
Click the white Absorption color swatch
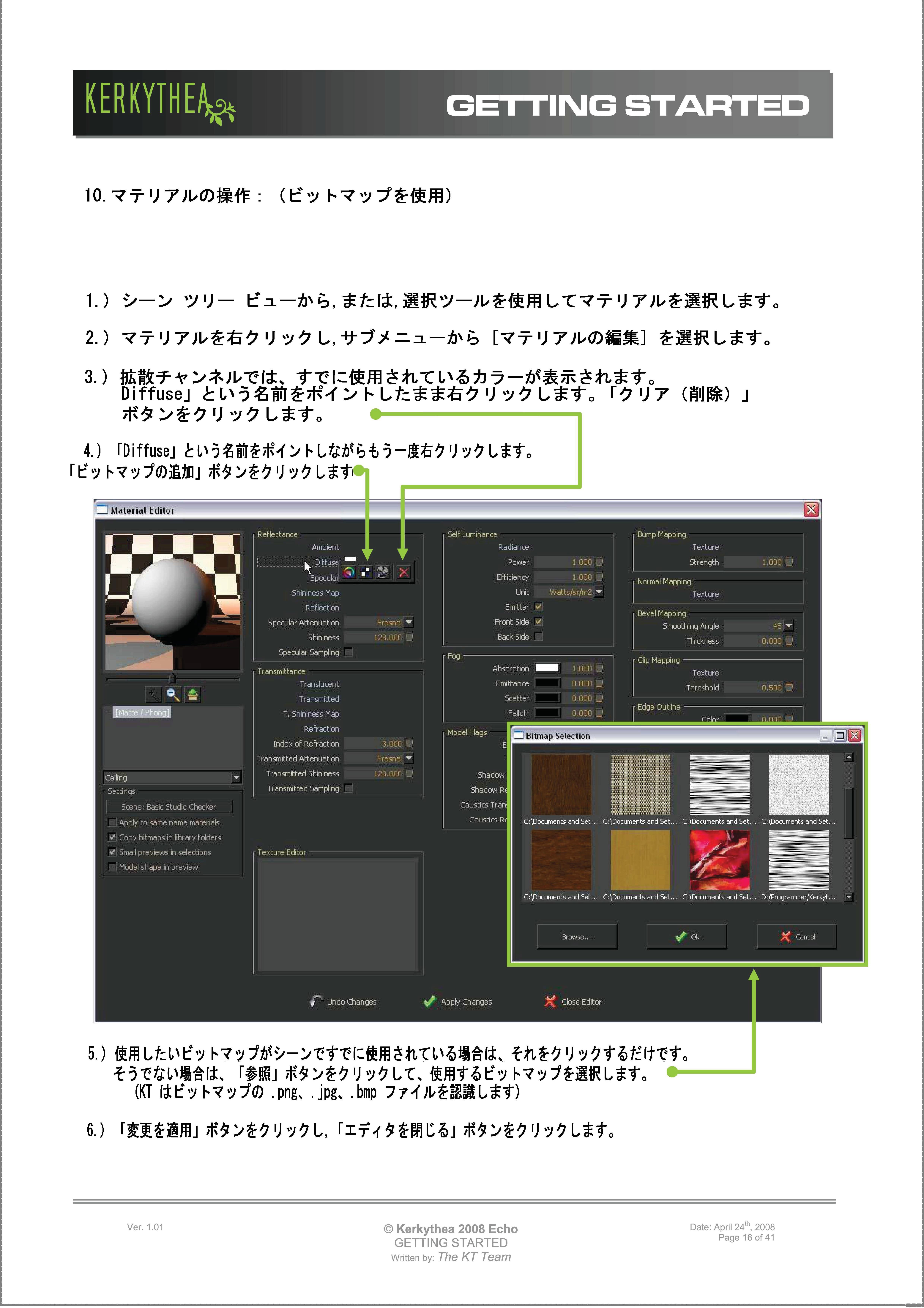click(x=548, y=668)
